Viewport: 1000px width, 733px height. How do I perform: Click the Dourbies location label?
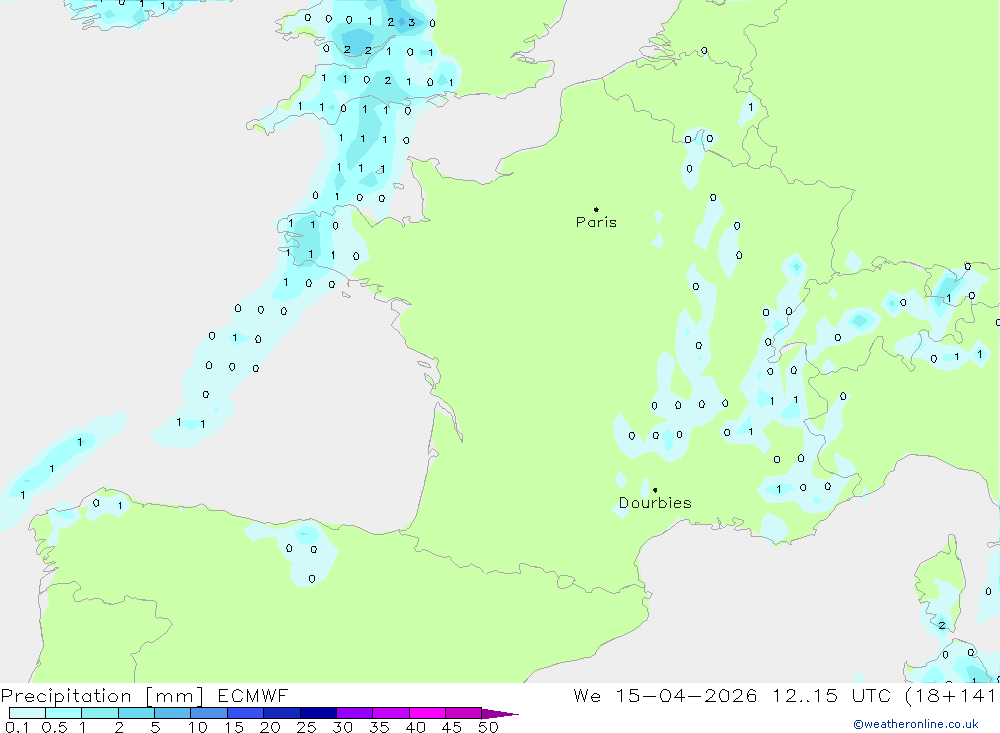[x=655, y=503]
